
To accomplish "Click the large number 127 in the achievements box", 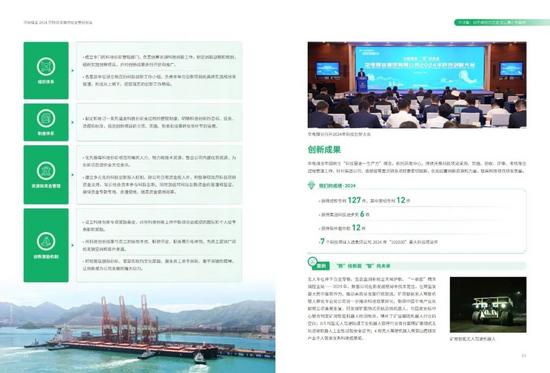I will click(x=354, y=200).
